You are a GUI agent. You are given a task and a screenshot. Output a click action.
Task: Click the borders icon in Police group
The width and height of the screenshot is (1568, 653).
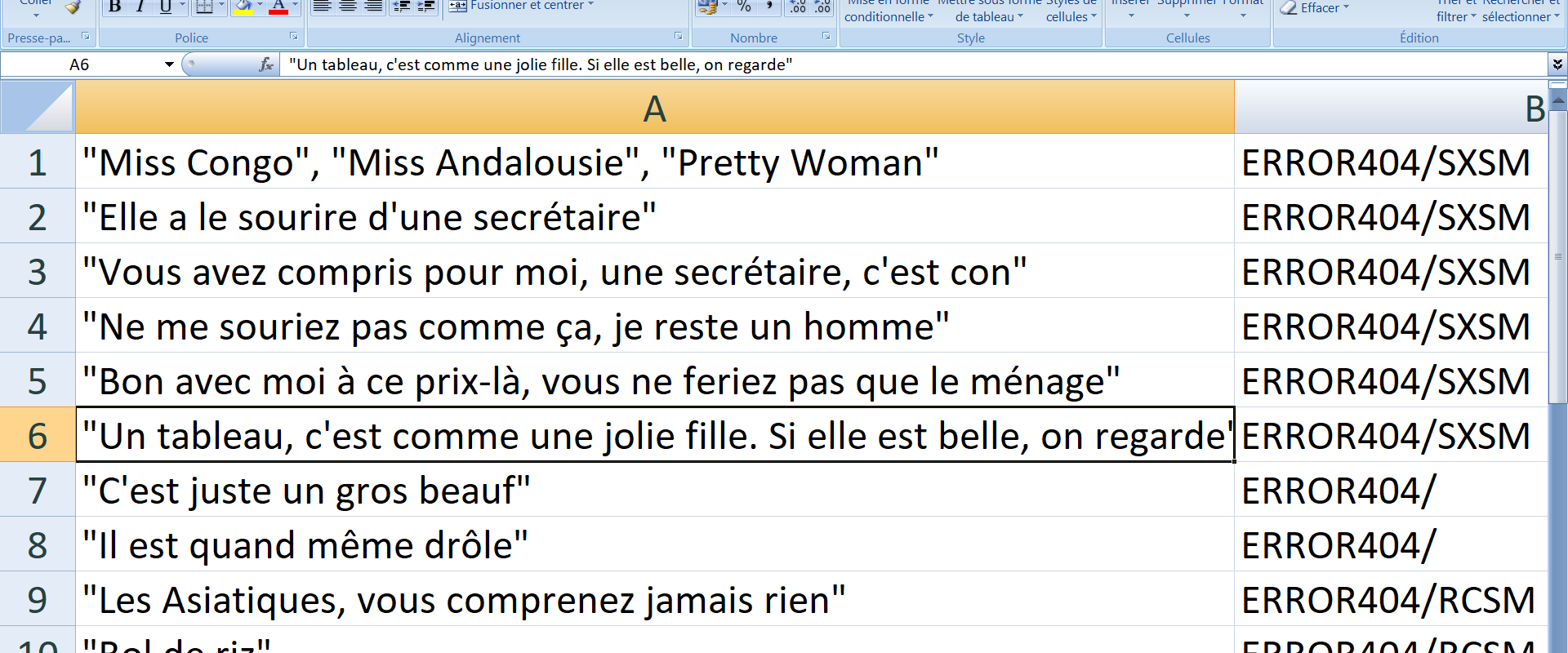coord(204,7)
